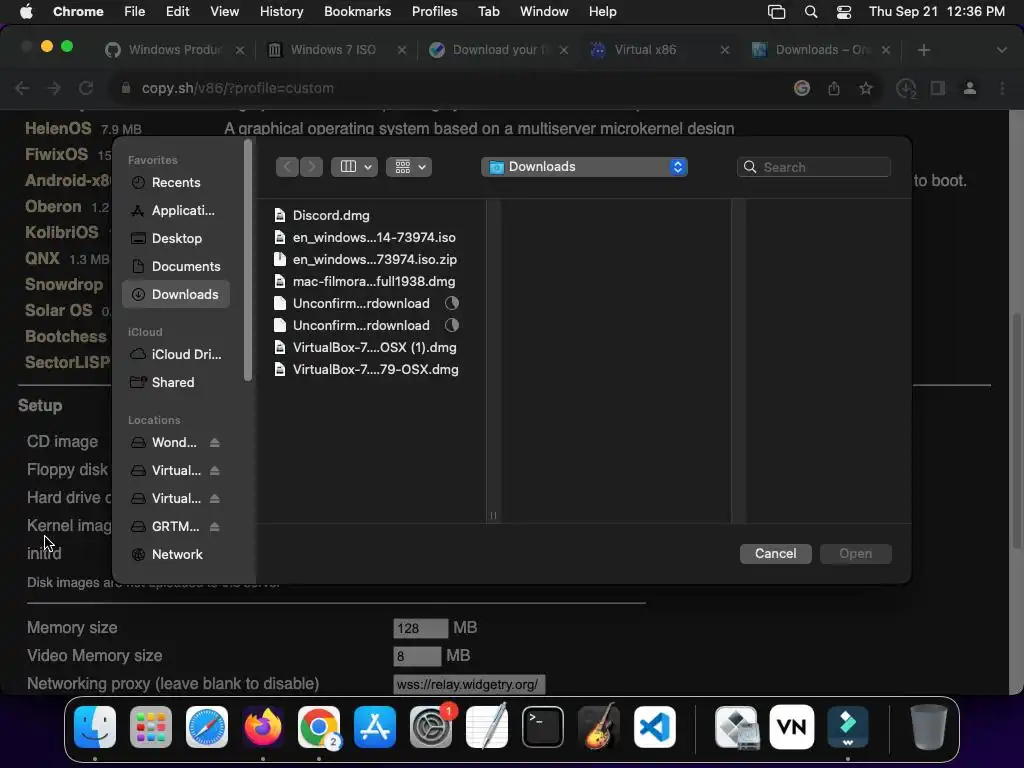1024x768 pixels.
Task: Open the item grouping dropdown
Action: (x=409, y=167)
